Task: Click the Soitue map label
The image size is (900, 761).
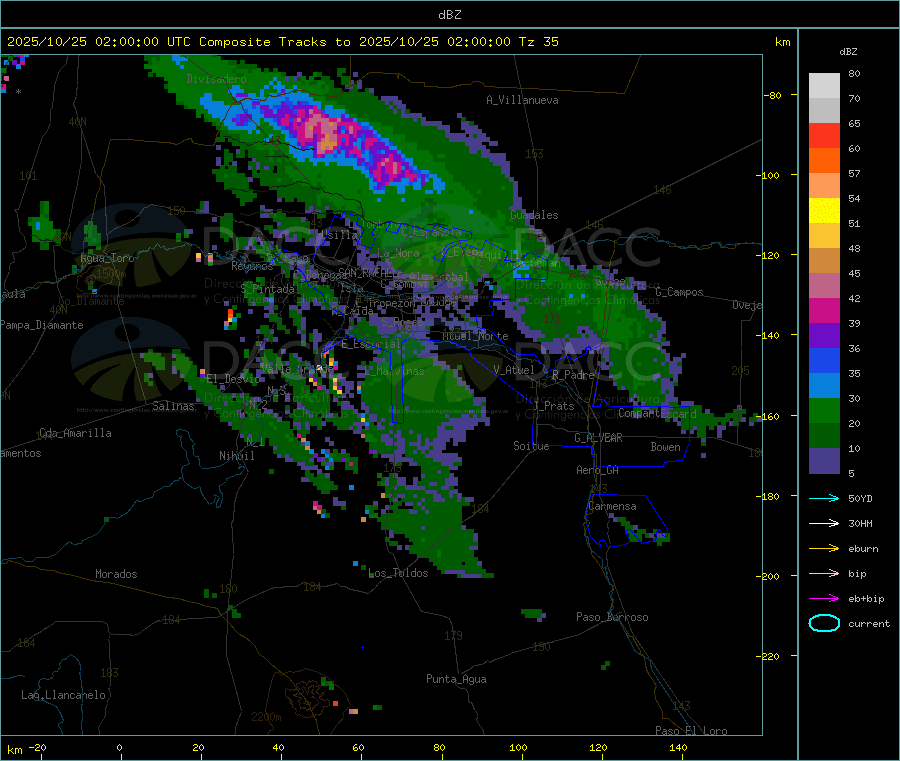Action: pyautogui.click(x=531, y=446)
